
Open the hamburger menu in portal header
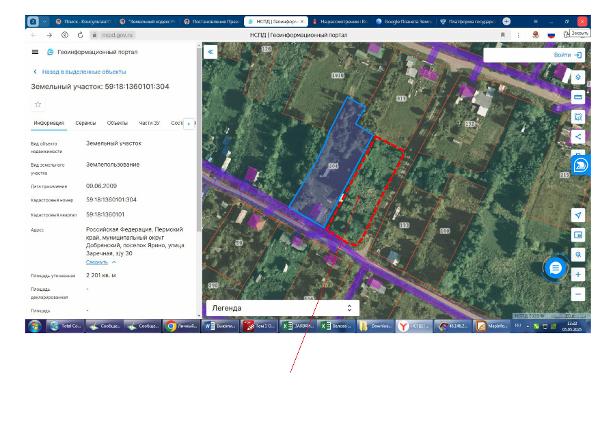coord(35,52)
